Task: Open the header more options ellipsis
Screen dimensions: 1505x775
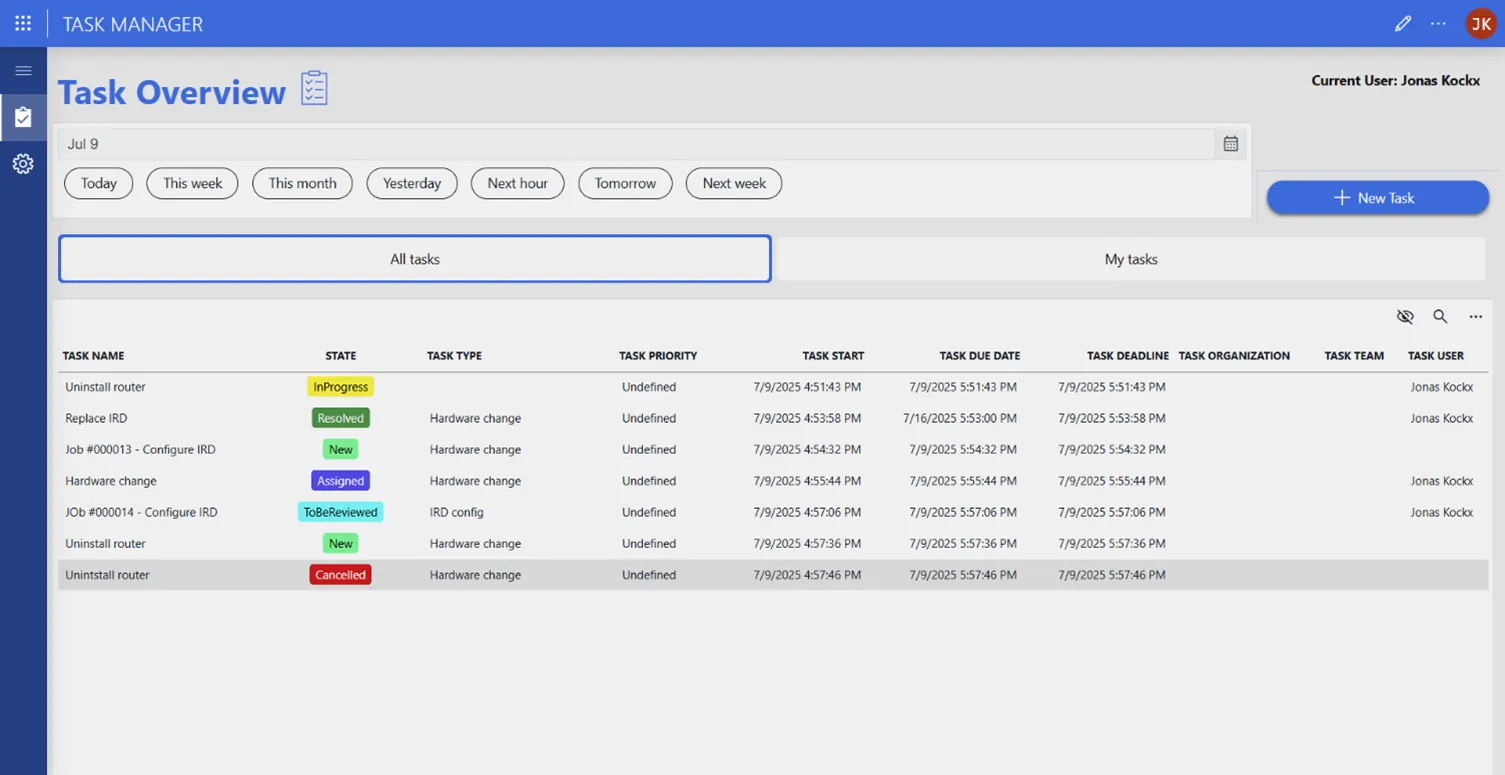Action: [1438, 23]
